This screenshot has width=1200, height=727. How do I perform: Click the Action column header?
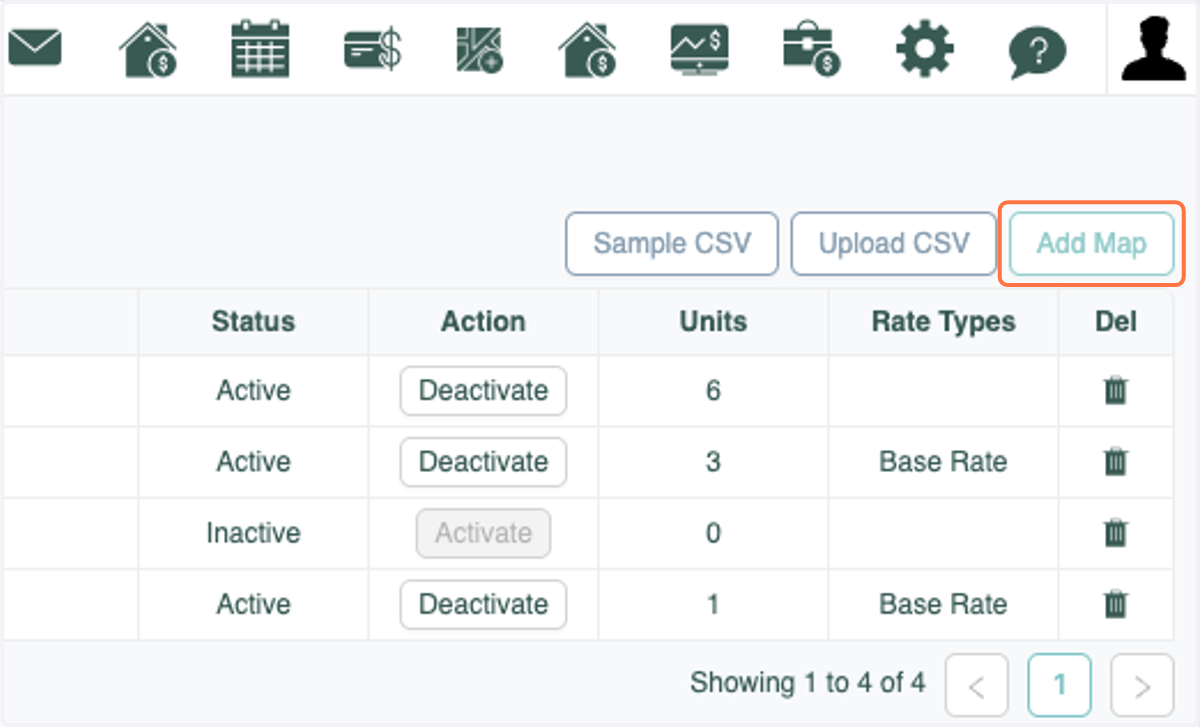pos(483,322)
